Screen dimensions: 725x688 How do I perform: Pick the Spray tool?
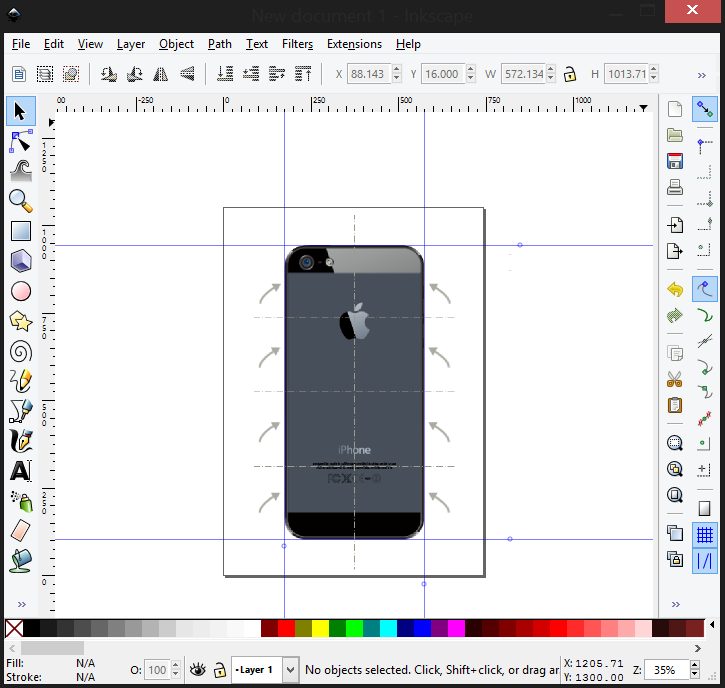click(20, 501)
